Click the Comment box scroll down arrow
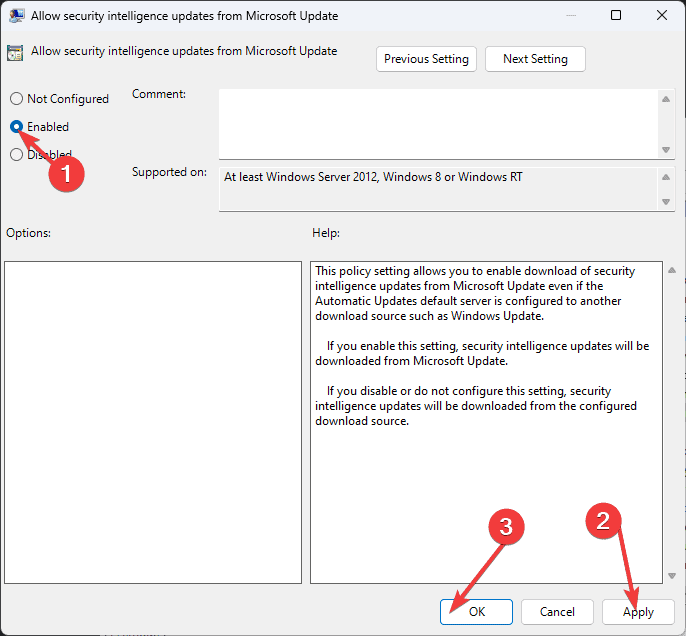This screenshot has height=636, width=686. pyautogui.click(x=666, y=150)
